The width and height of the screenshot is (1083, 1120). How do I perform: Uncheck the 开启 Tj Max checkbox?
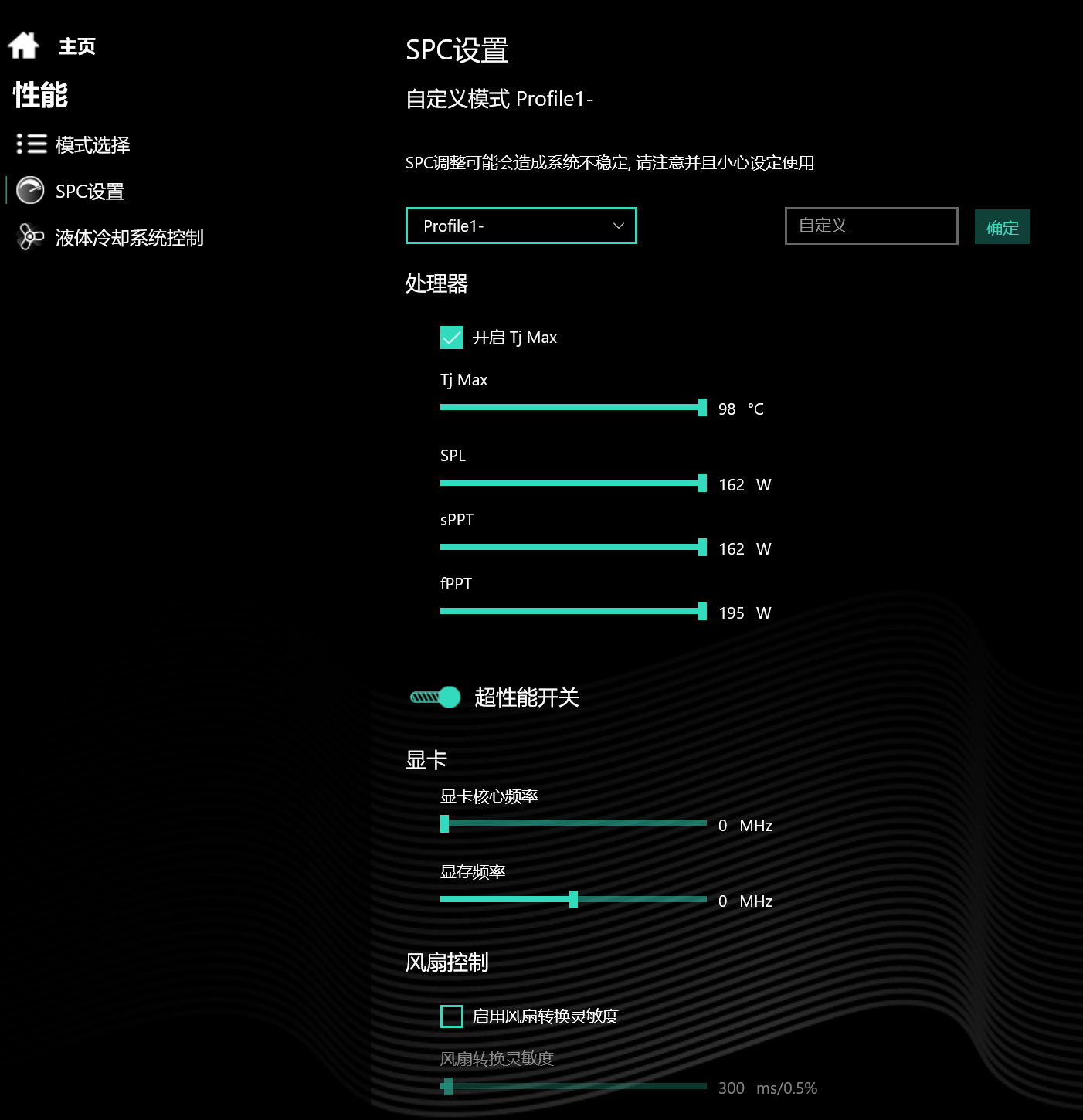point(452,338)
